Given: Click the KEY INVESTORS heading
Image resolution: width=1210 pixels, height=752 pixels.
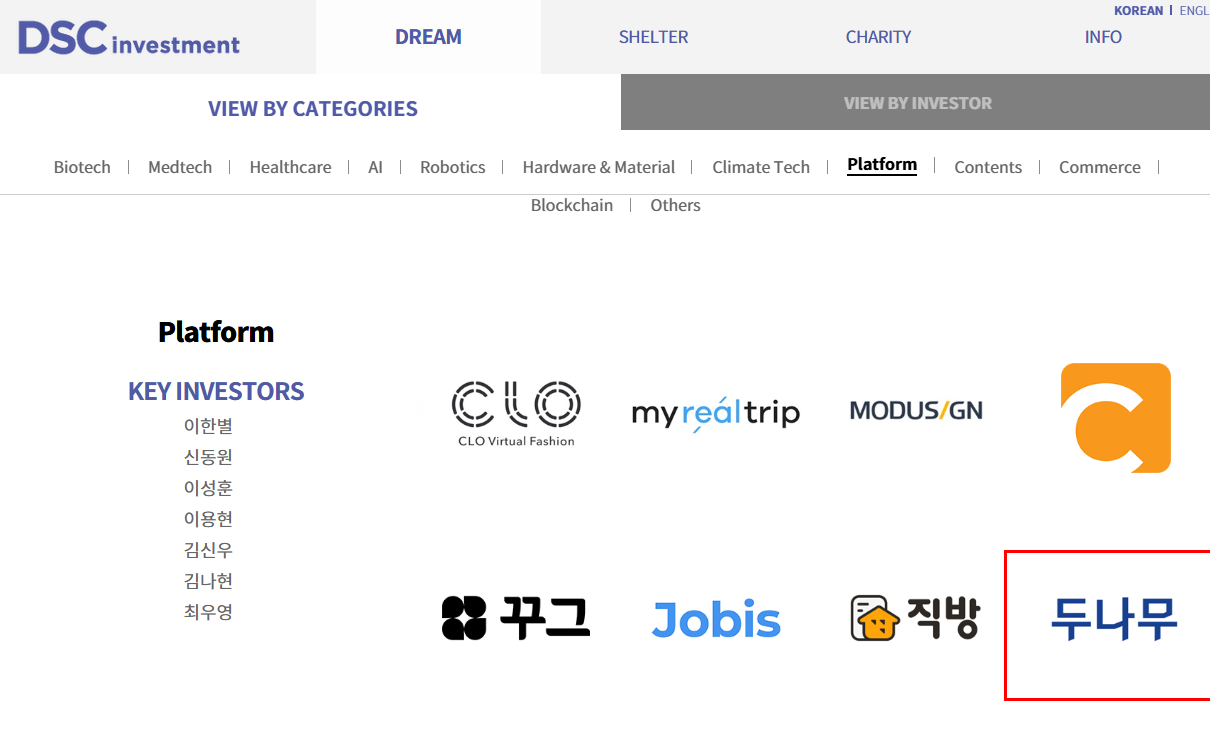Looking at the screenshot, I should click(216, 391).
